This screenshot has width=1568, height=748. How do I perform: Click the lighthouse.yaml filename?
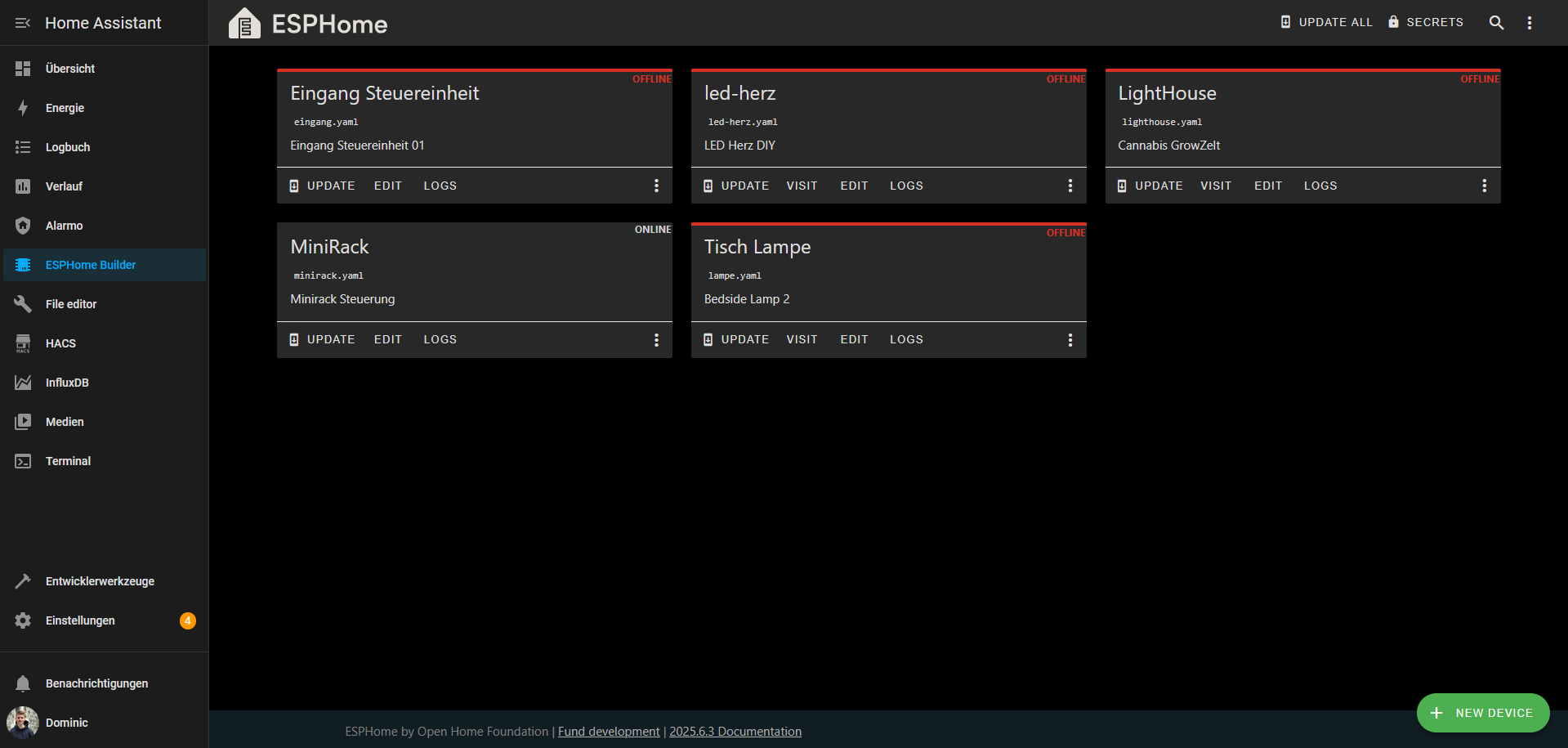1162,122
